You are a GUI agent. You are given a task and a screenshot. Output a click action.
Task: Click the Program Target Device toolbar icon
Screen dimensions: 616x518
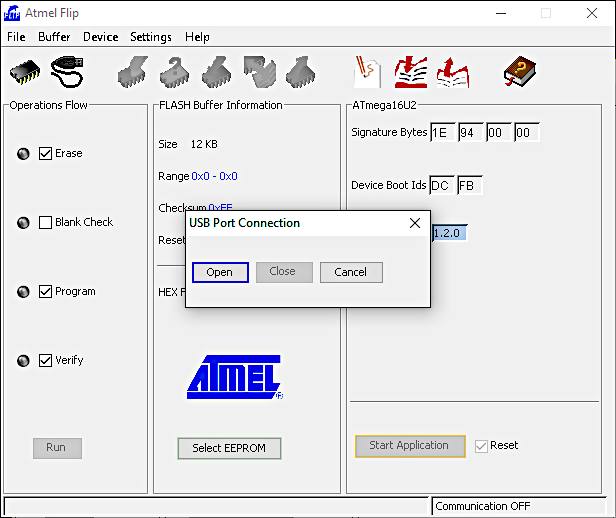216,71
